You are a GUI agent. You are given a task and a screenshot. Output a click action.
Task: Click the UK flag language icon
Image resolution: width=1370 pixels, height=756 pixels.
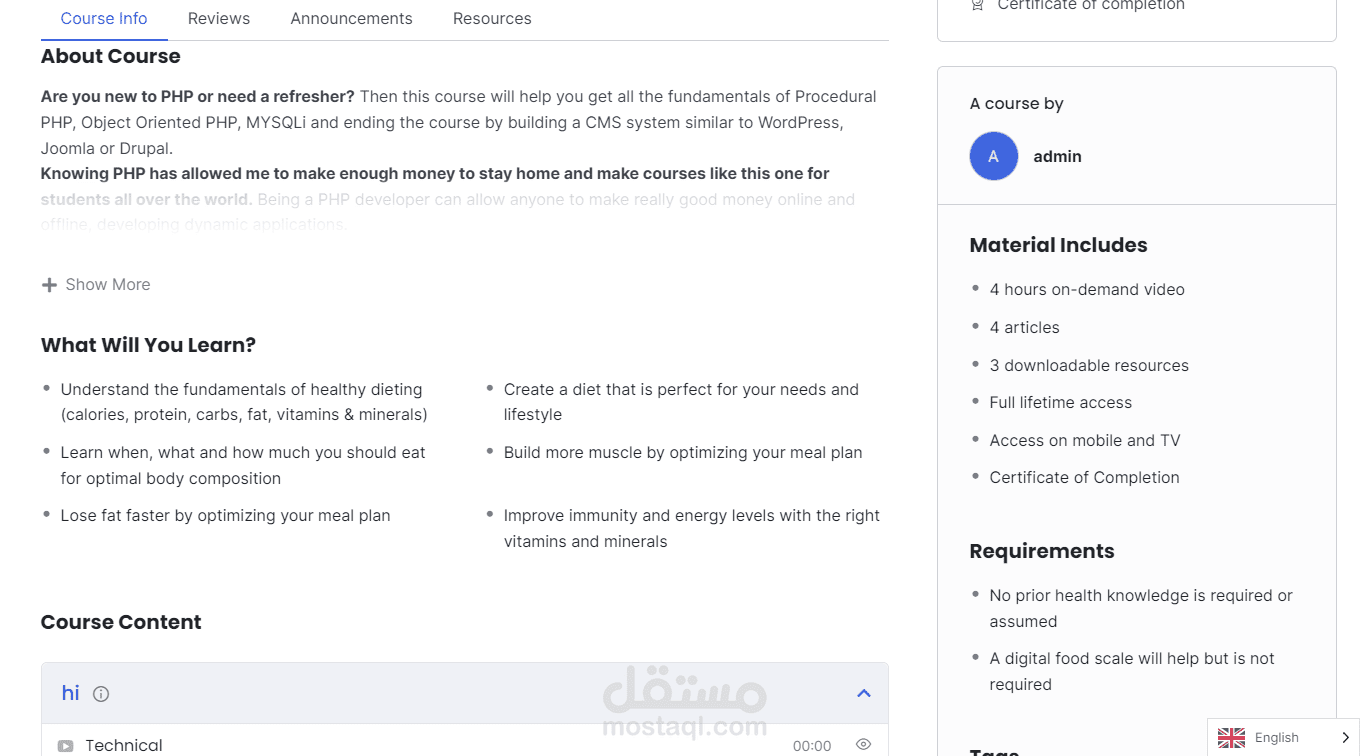(x=1231, y=737)
